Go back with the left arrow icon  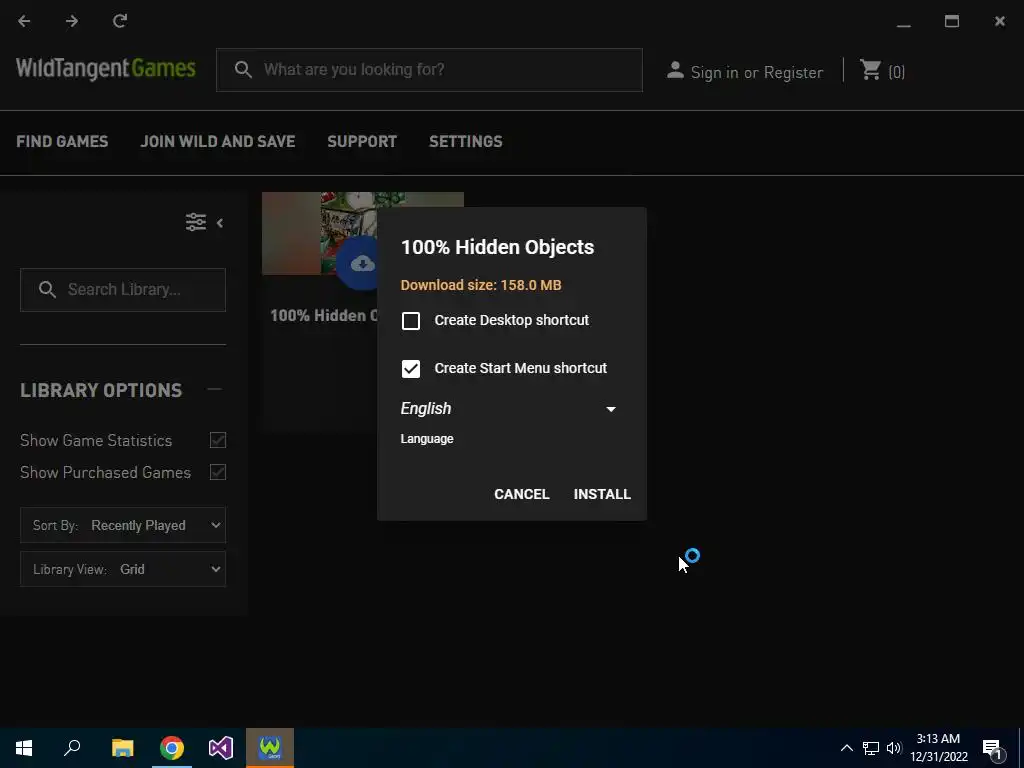24,22
